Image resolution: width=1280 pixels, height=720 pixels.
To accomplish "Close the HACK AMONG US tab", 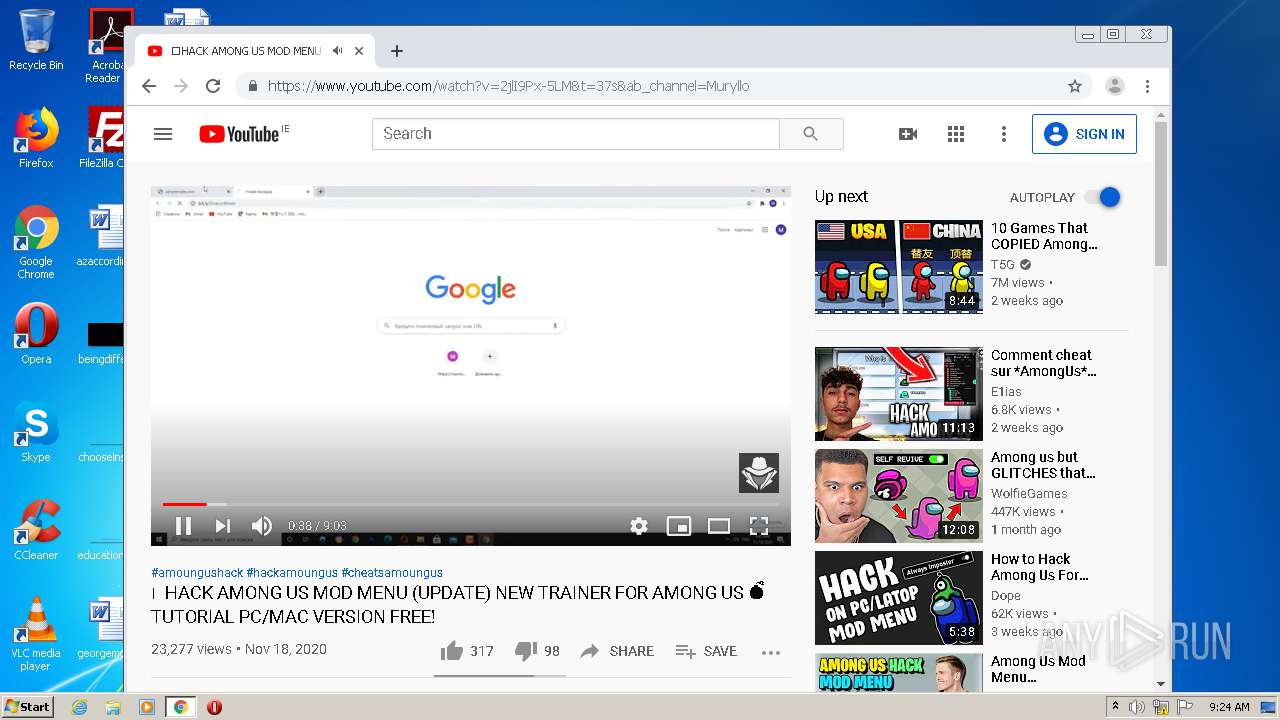I will (359, 51).
